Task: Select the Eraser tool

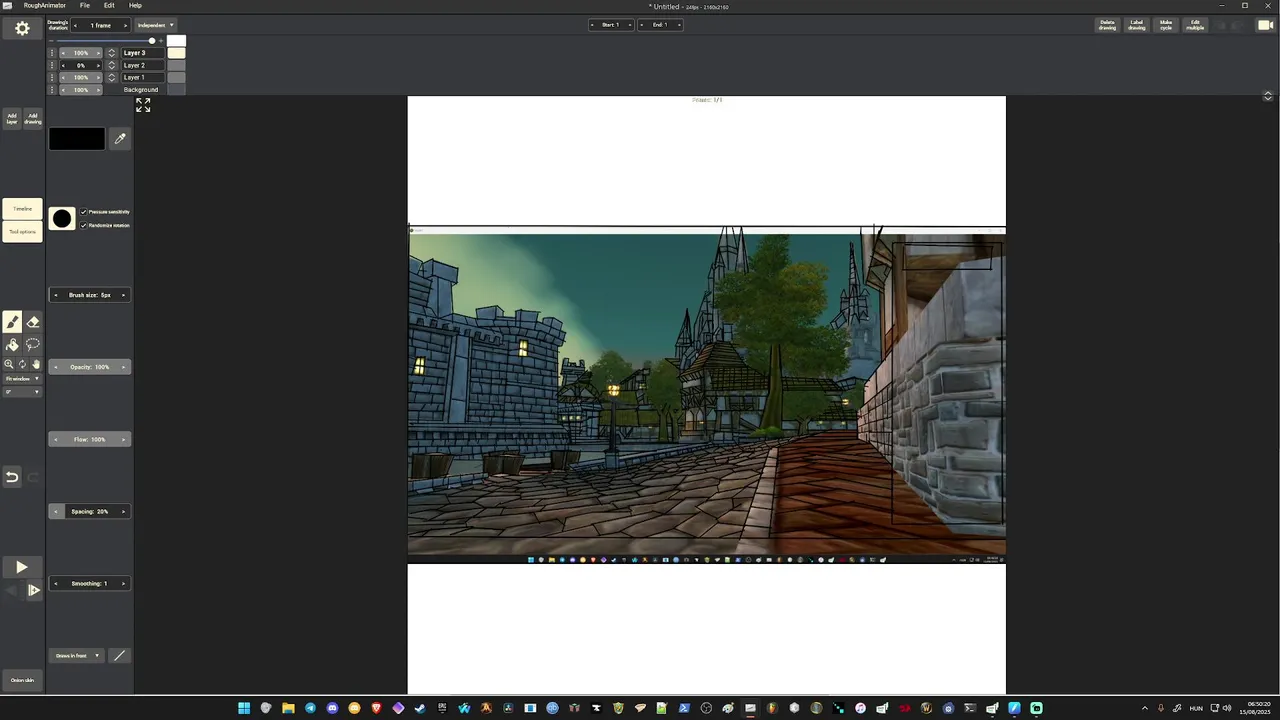Action: pos(33,322)
